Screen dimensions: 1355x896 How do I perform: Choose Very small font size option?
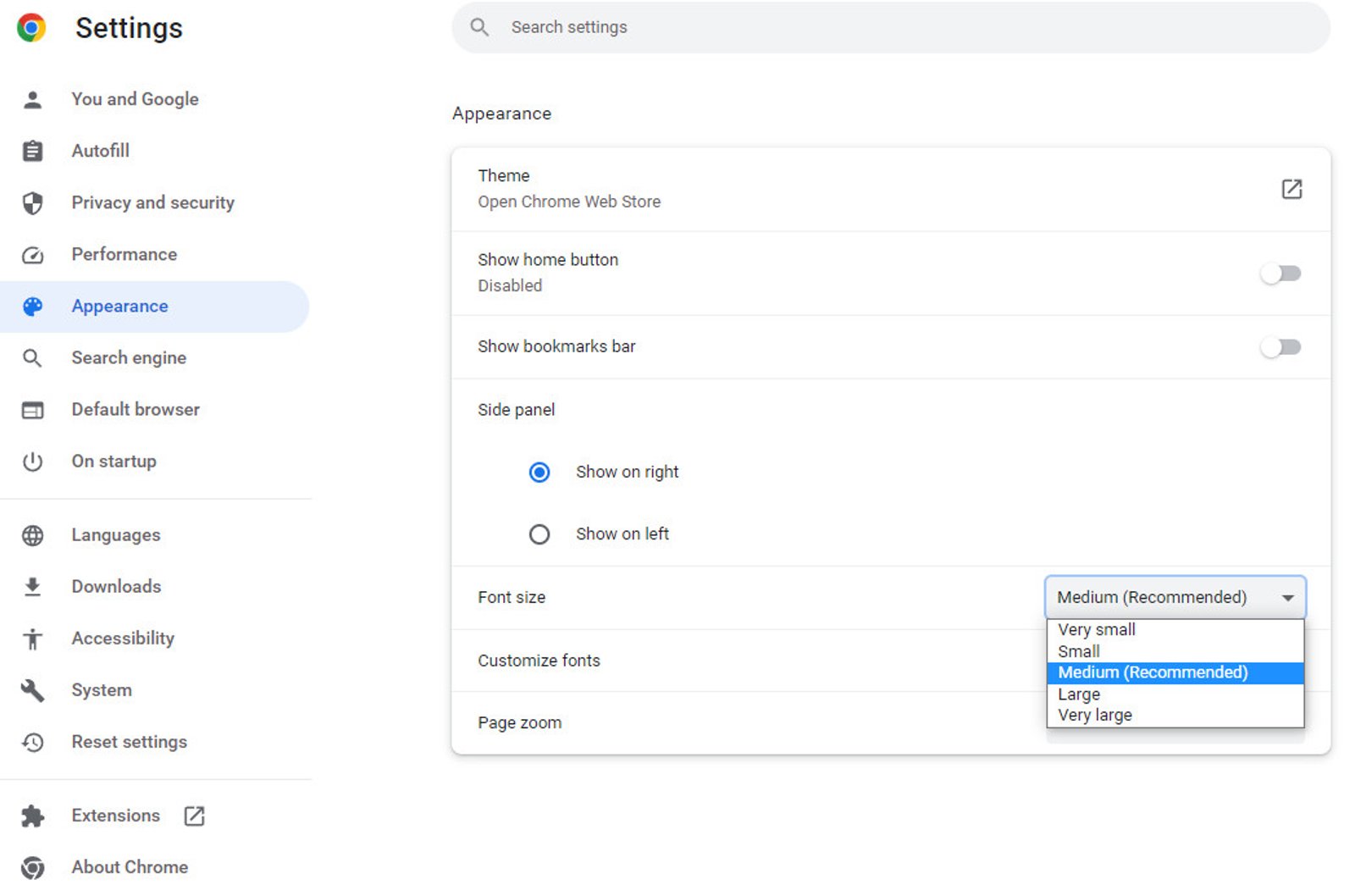pyautogui.click(x=1175, y=629)
